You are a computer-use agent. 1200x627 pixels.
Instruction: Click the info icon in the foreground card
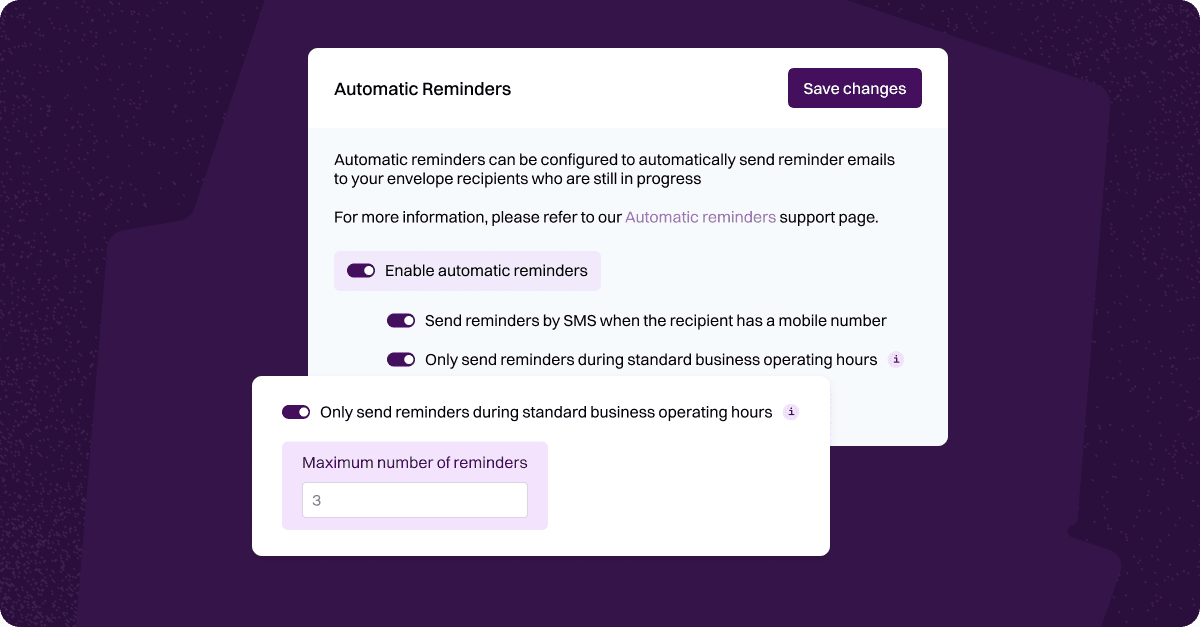coord(791,412)
